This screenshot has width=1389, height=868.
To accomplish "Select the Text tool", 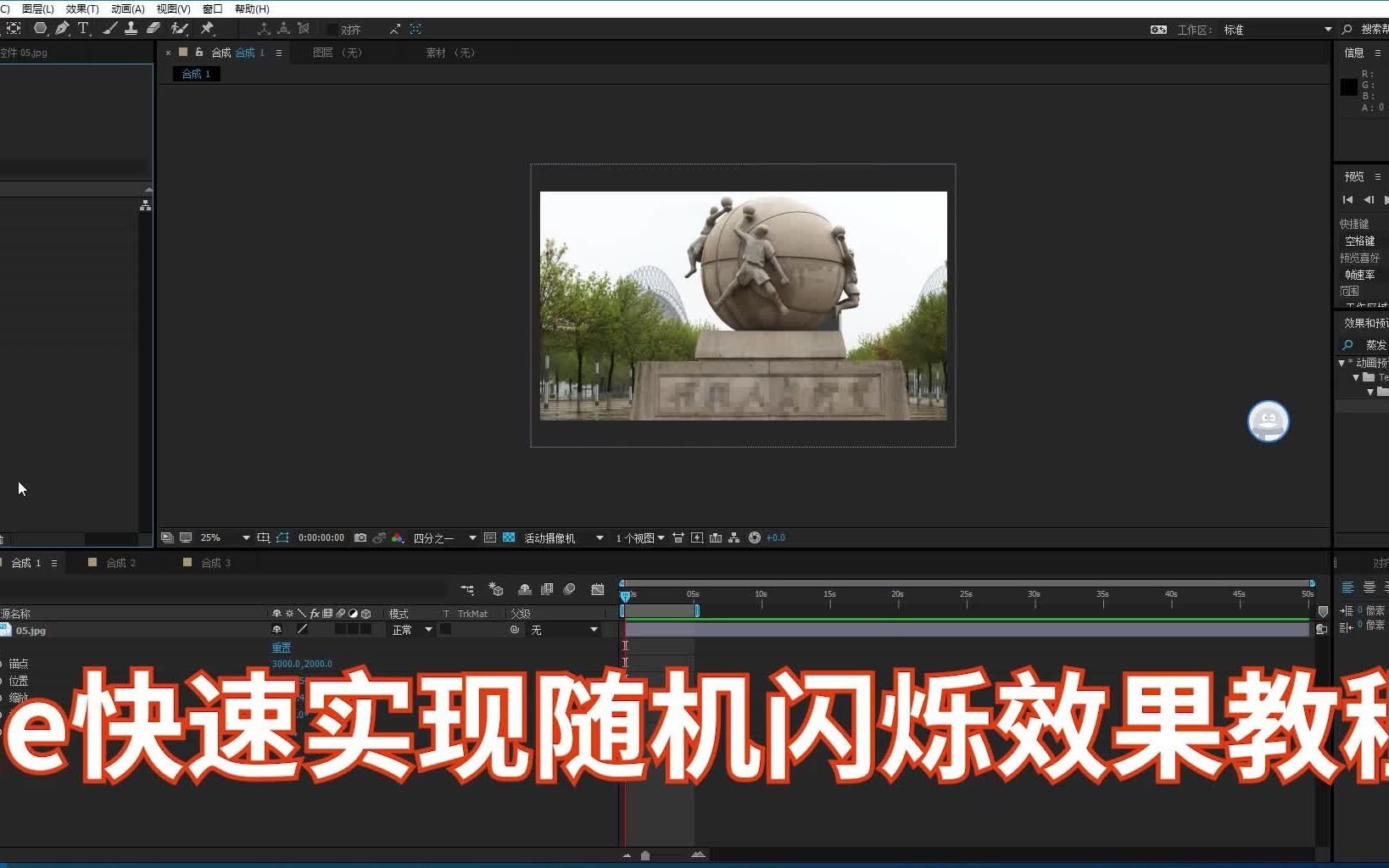I will tap(82, 28).
